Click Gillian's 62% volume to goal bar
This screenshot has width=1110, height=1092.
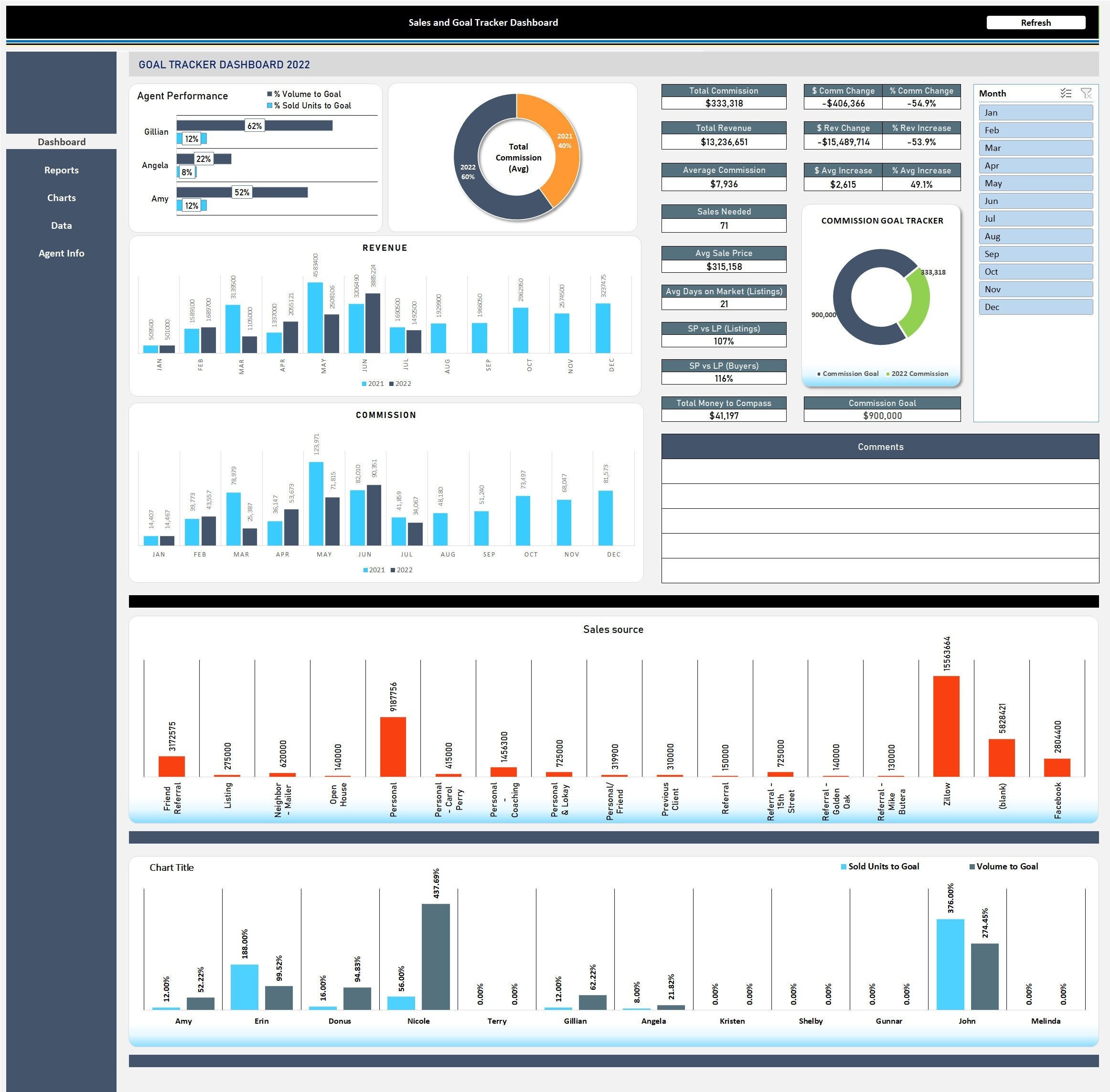click(x=254, y=125)
